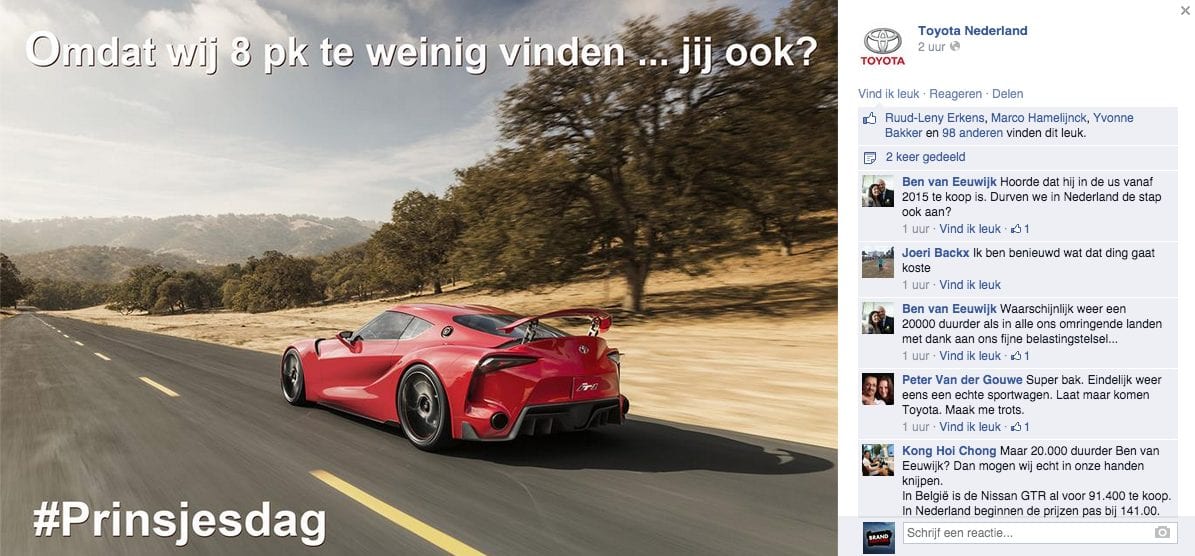Click the Toyota logo profile picture
Image resolution: width=1195 pixels, height=556 pixels.
pos(883,47)
